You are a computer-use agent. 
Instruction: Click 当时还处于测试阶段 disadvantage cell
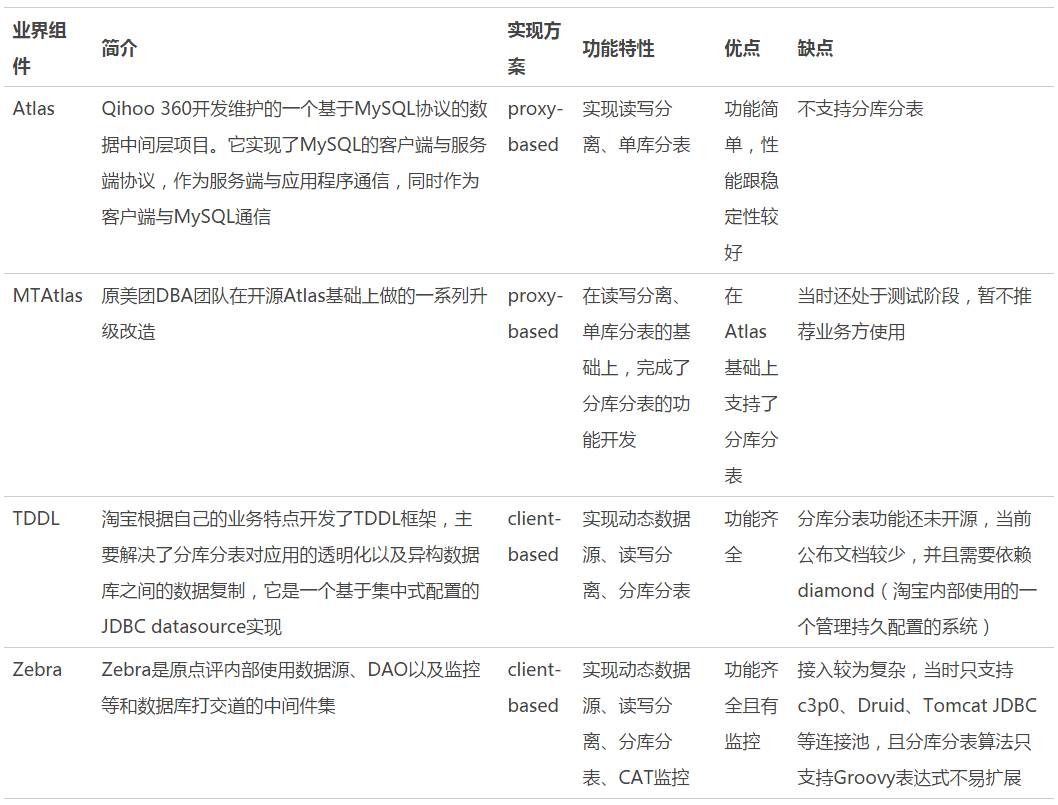pos(914,314)
